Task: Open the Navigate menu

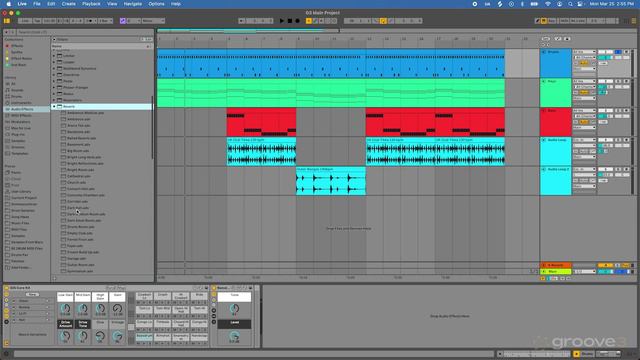Action: tap(133, 4)
